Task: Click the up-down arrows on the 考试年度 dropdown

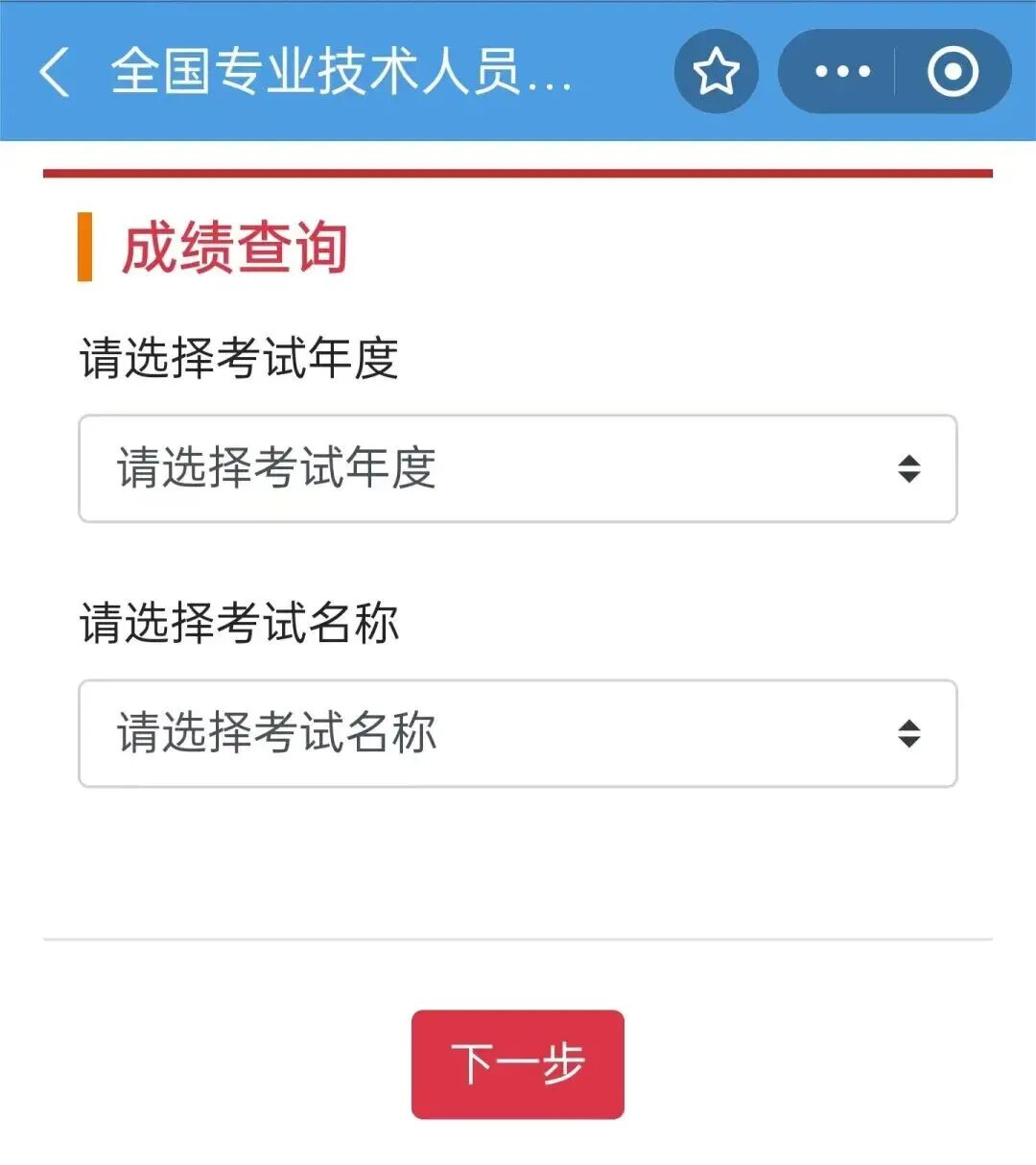Action: tap(908, 469)
